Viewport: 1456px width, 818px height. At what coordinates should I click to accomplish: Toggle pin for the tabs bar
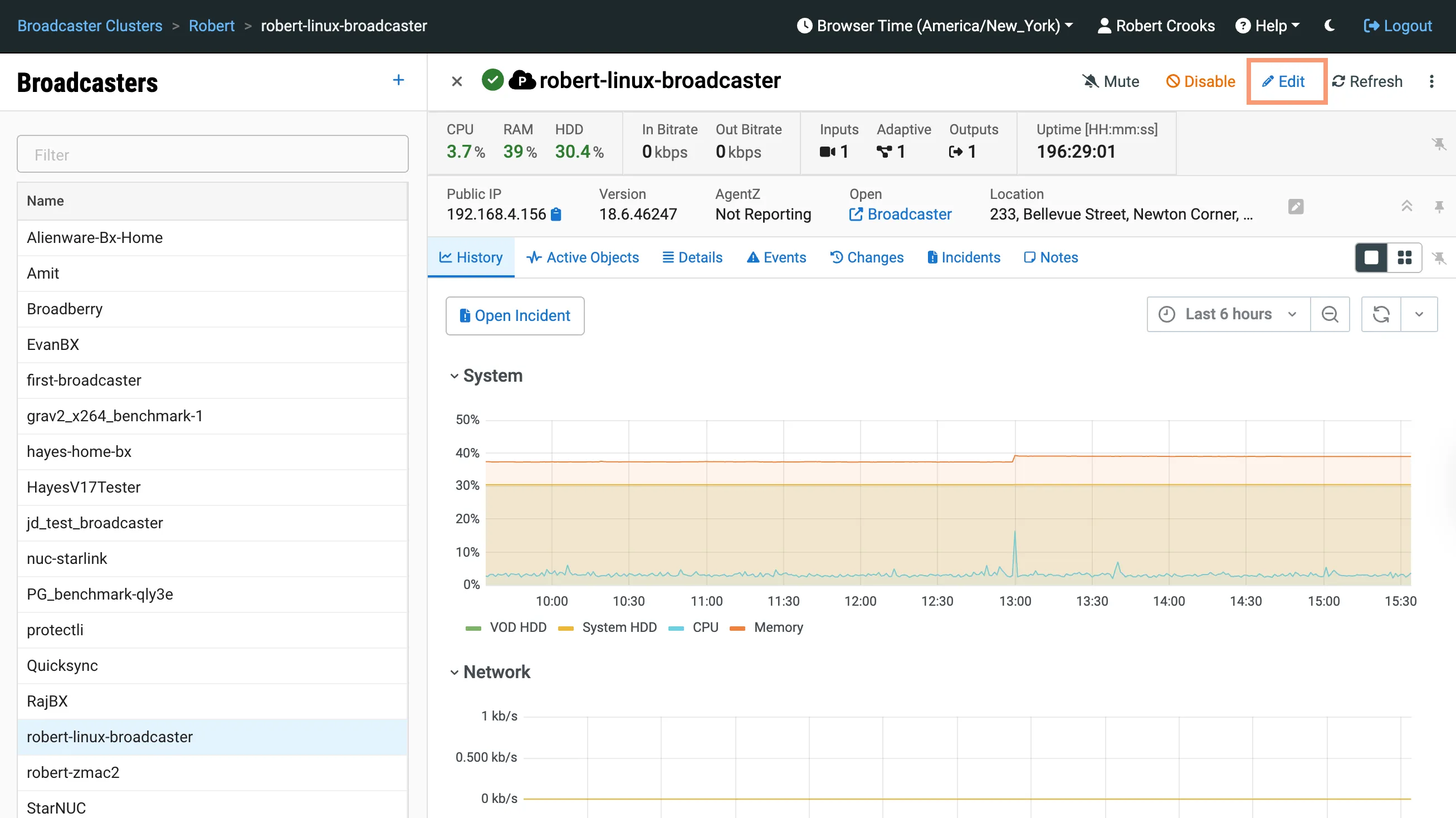[1439, 259]
